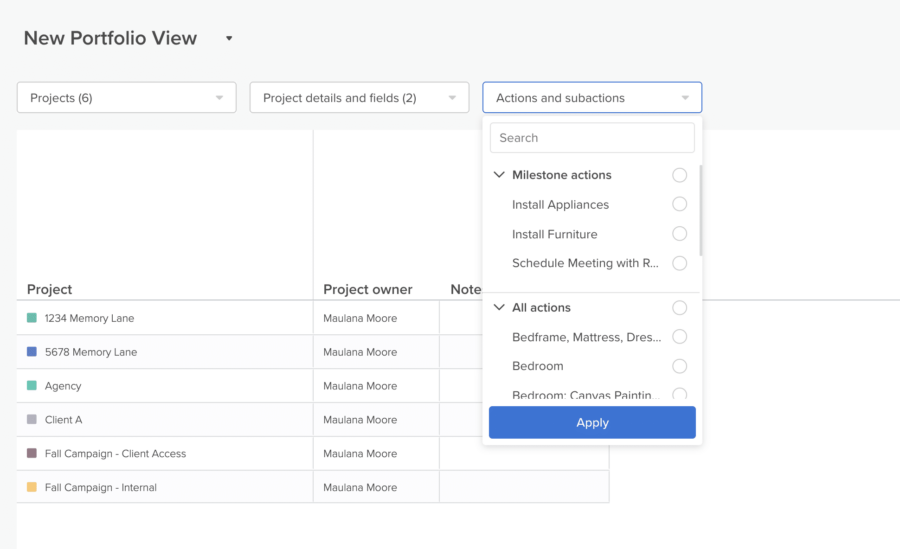Select the Milestone actions radio circle
900x549 pixels.
tap(680, 175)
